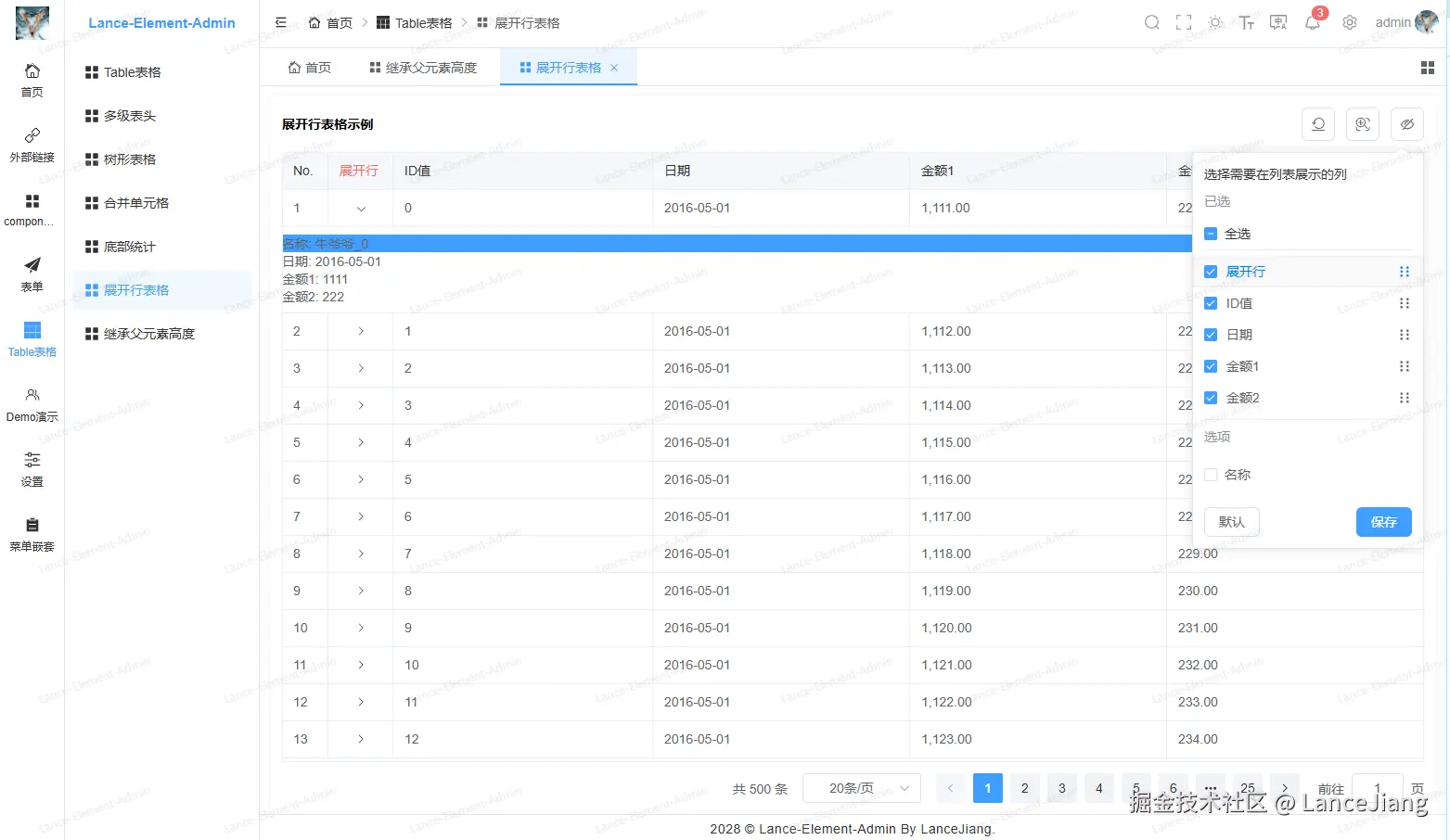Click the 保存 save button

coord(1383,521)
